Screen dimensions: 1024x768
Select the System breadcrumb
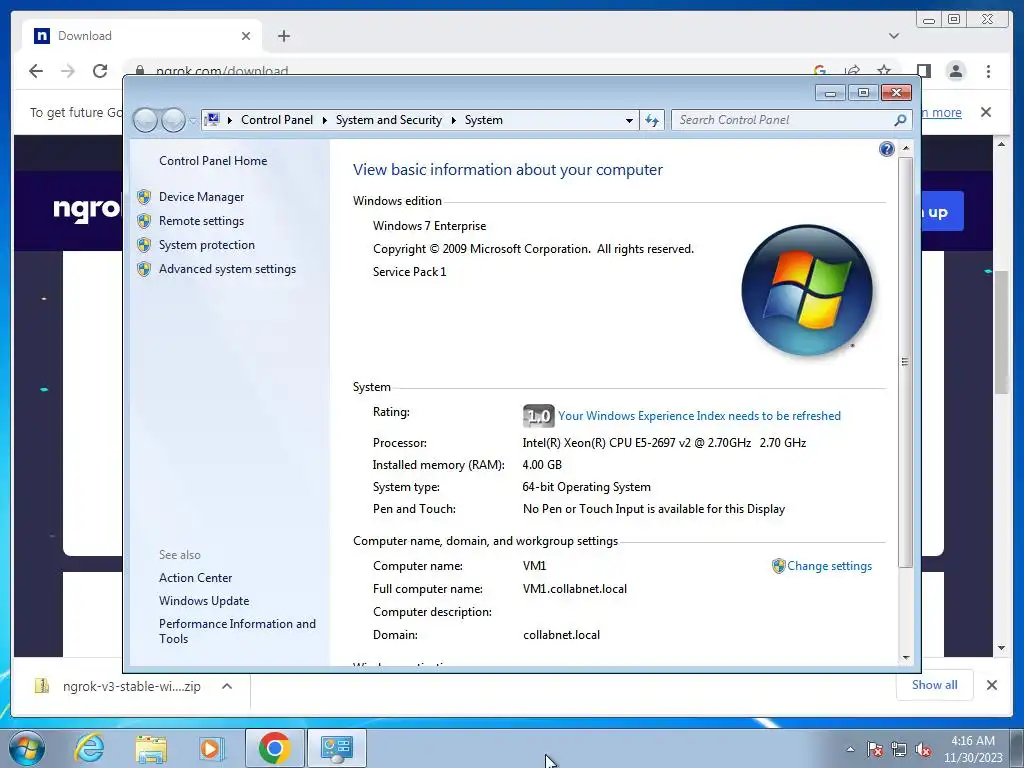pos(484,120)
